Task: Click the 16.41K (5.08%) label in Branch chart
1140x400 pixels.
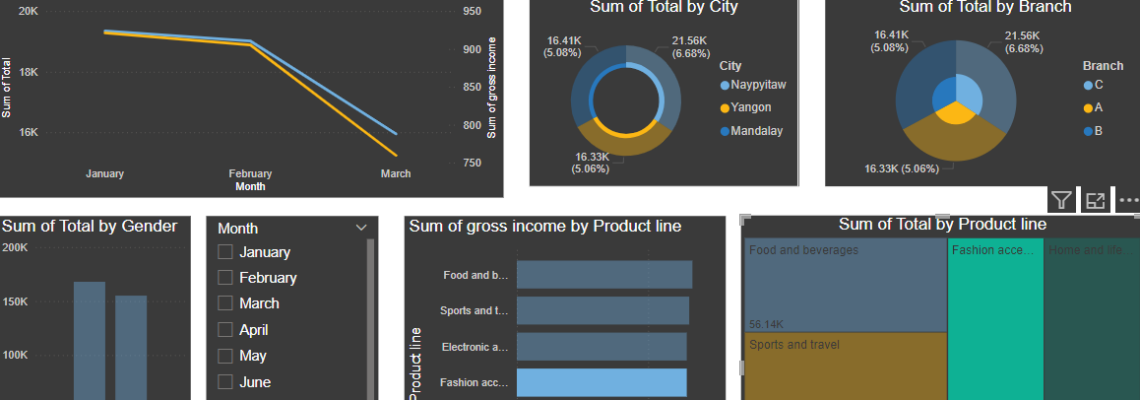Action: tap(890, 41)
